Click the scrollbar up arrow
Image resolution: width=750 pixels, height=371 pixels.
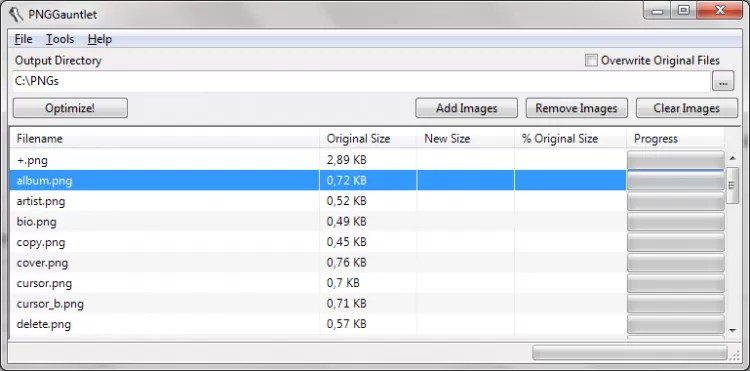pos(732,158)
